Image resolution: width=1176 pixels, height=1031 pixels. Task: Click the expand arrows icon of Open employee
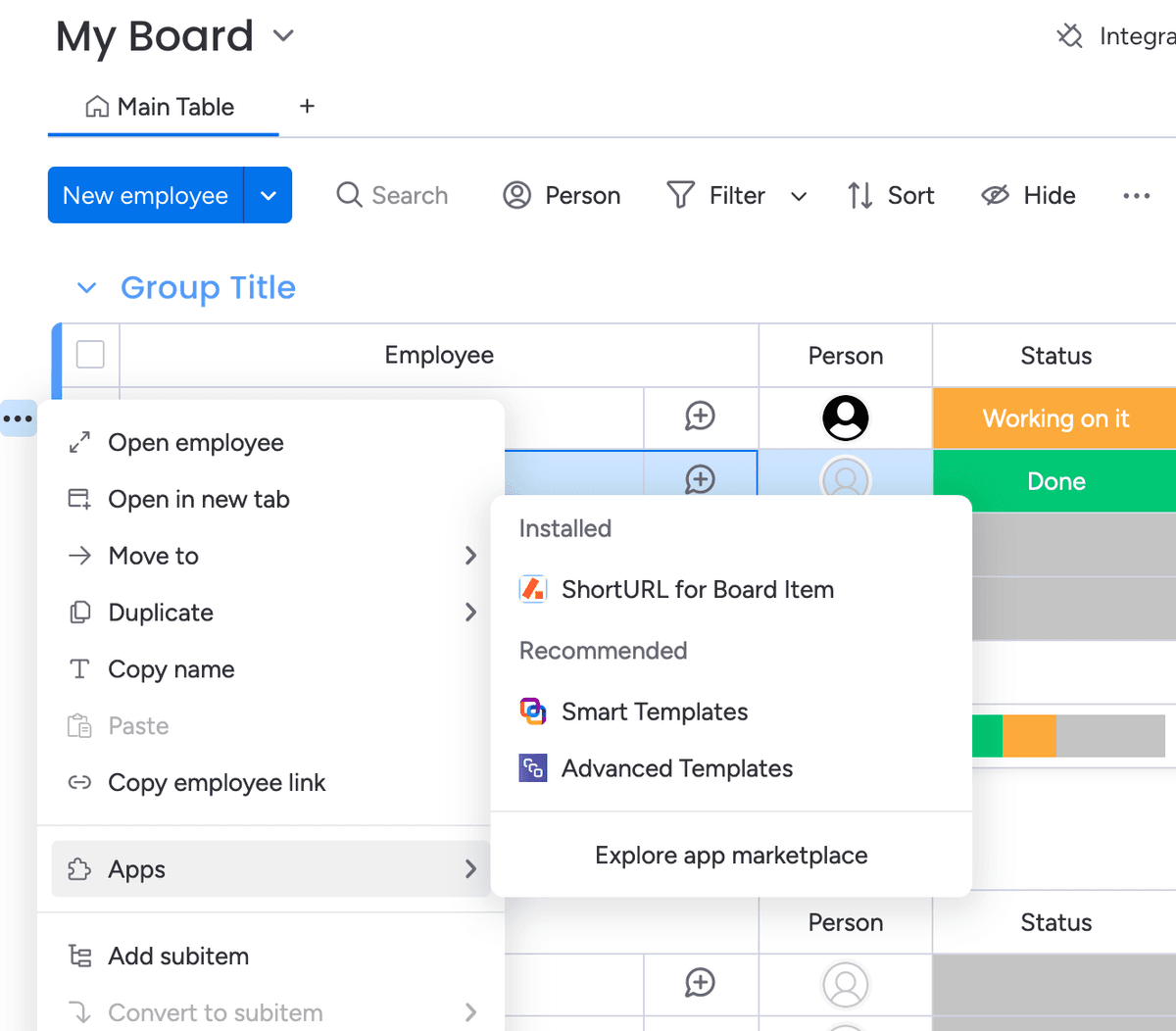[x=79, y=443]
